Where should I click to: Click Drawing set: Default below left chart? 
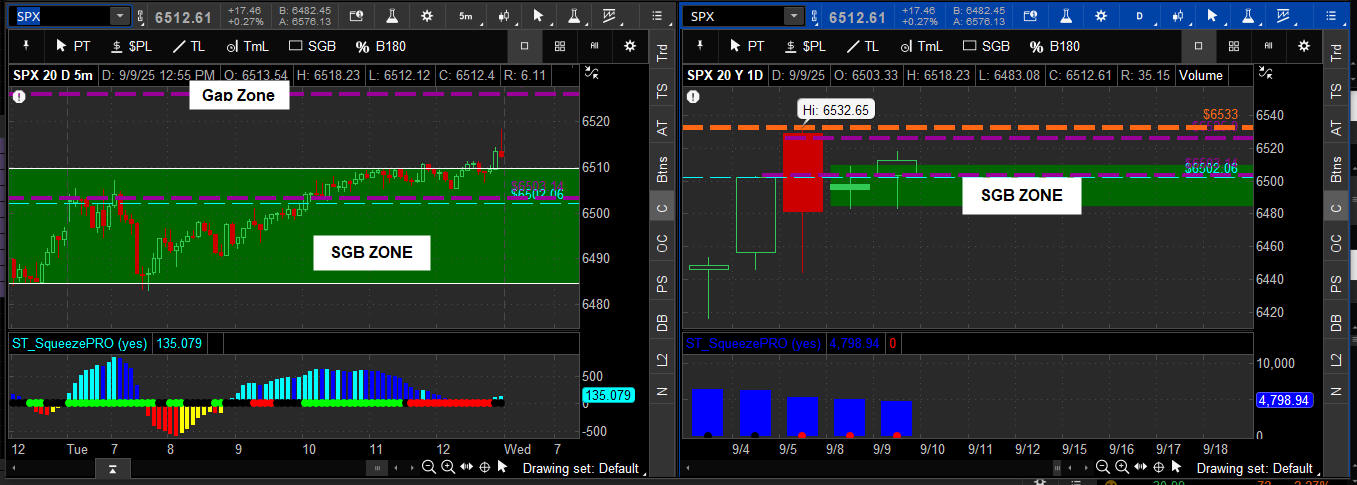(x=580, y=467)
